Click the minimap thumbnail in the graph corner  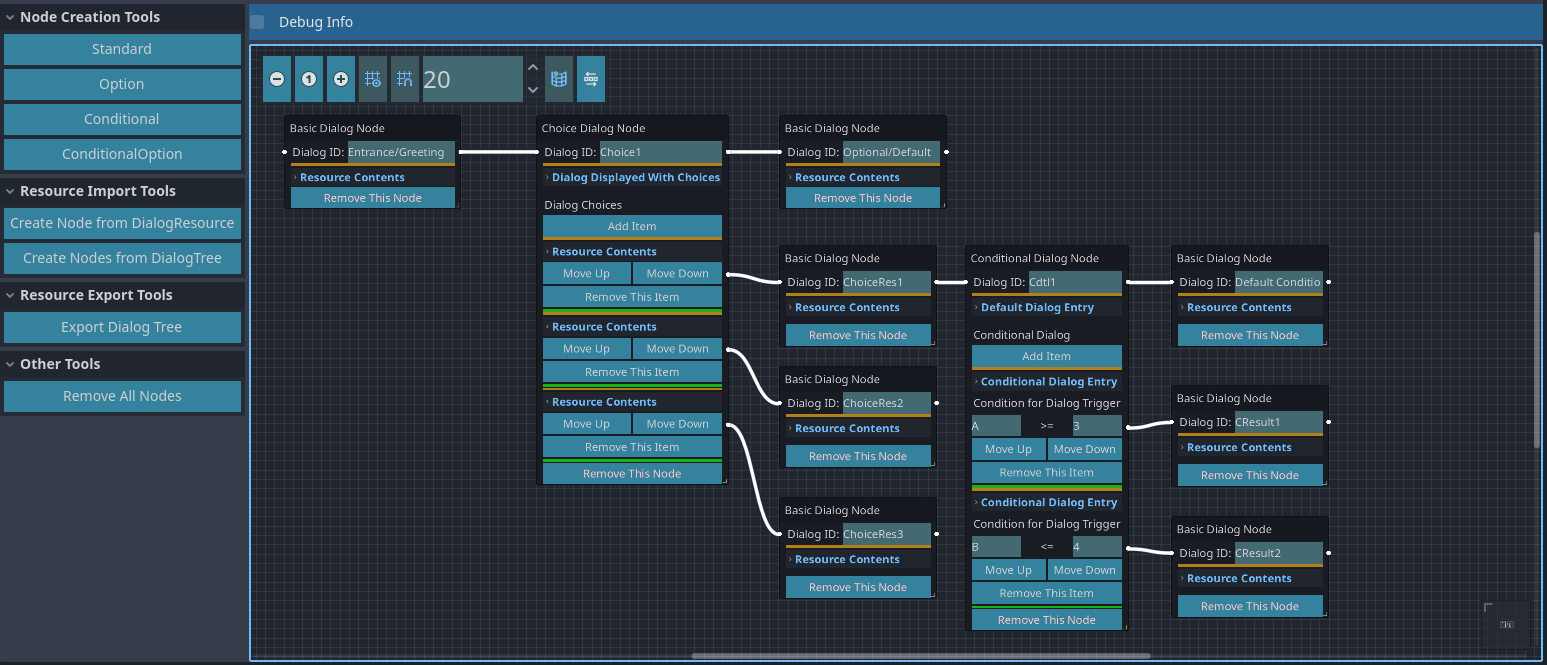[x=1505, y=624]
